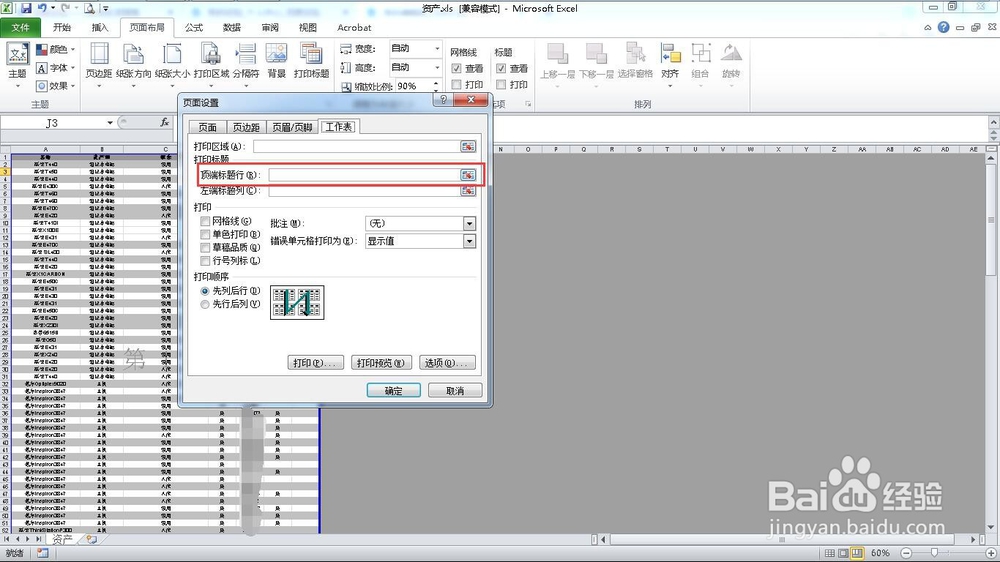Click the 页边距 margins icon

[99, 56]
